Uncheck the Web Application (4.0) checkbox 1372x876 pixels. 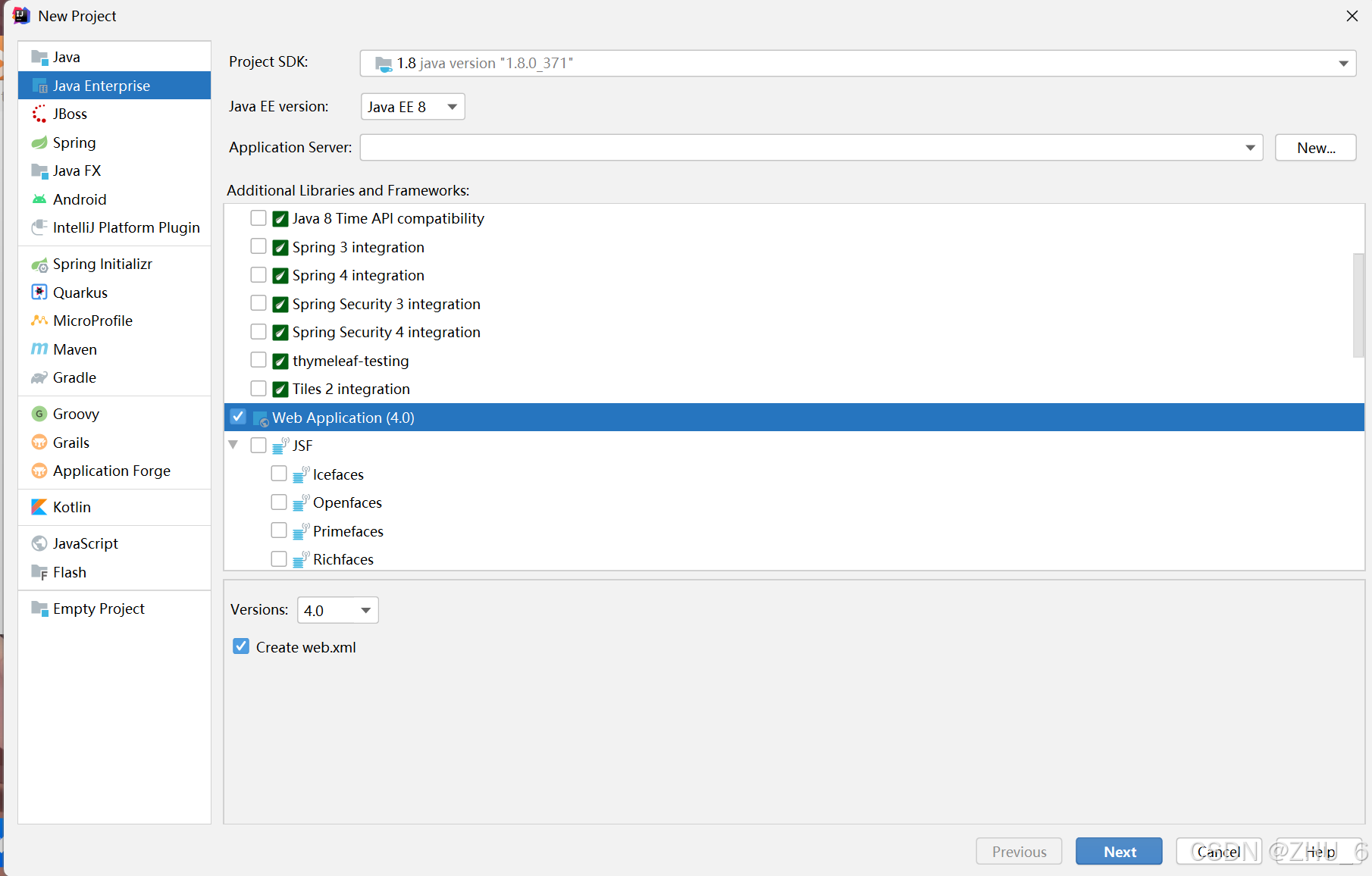coord(238,417)
